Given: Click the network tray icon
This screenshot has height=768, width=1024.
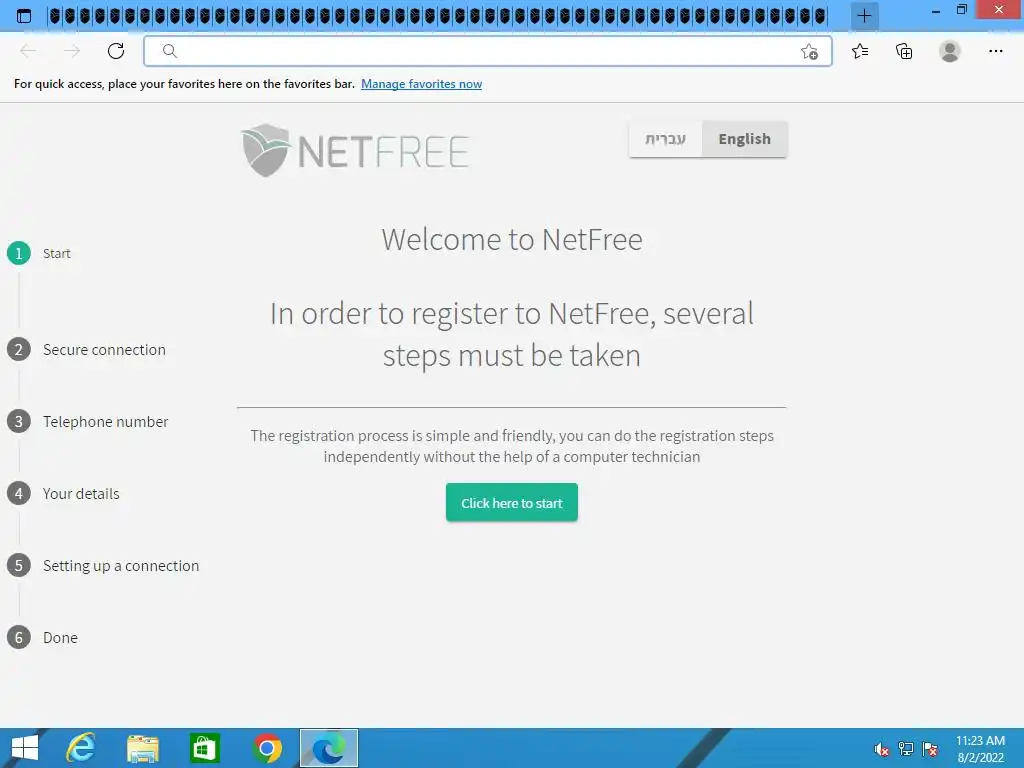Looking at the screenshot, I should pyautogui.click(x=906, y=749).
